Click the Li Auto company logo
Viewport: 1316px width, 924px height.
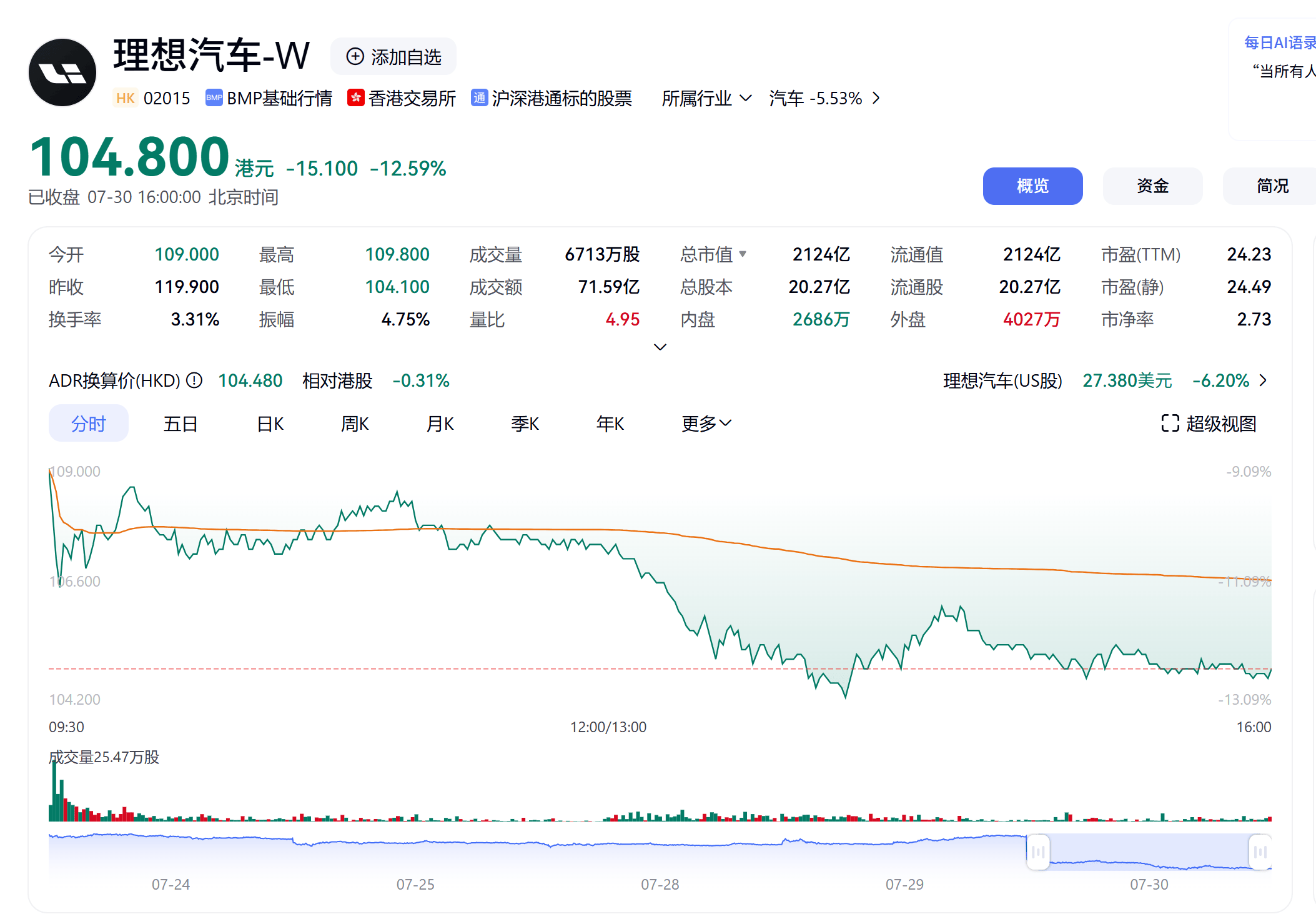click(62, 72)
